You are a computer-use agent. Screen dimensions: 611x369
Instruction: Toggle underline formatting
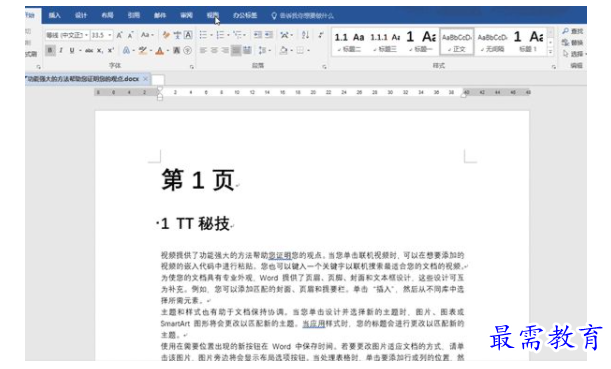[x=72, y=50]
